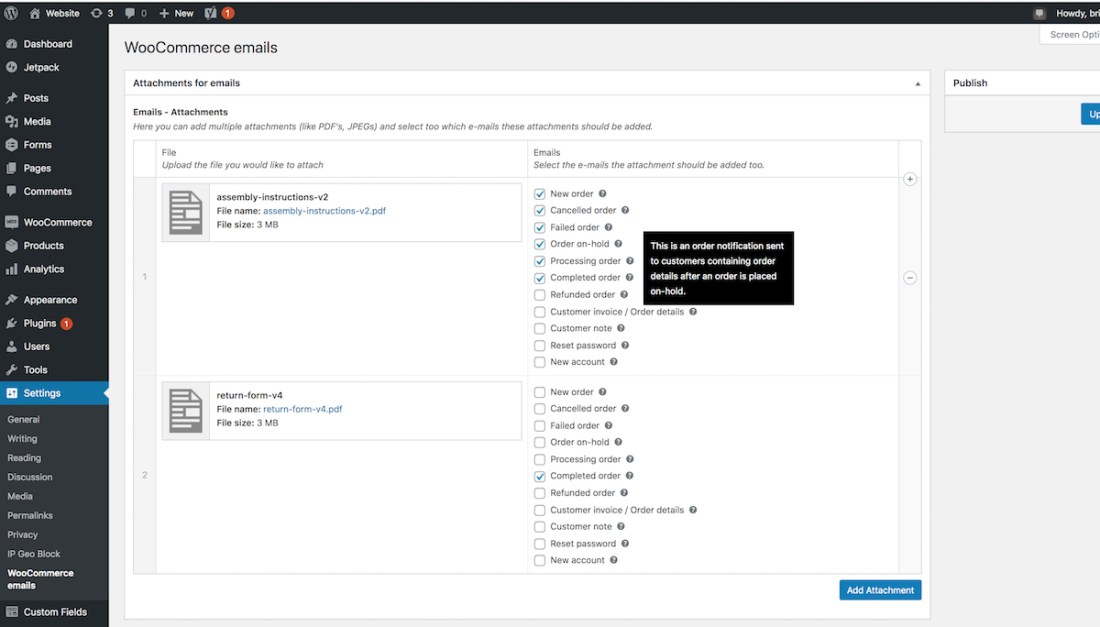Click the Add Attachment button
Image resolution: width=1100 pixels, height=627 pixels.
point(879,589)
